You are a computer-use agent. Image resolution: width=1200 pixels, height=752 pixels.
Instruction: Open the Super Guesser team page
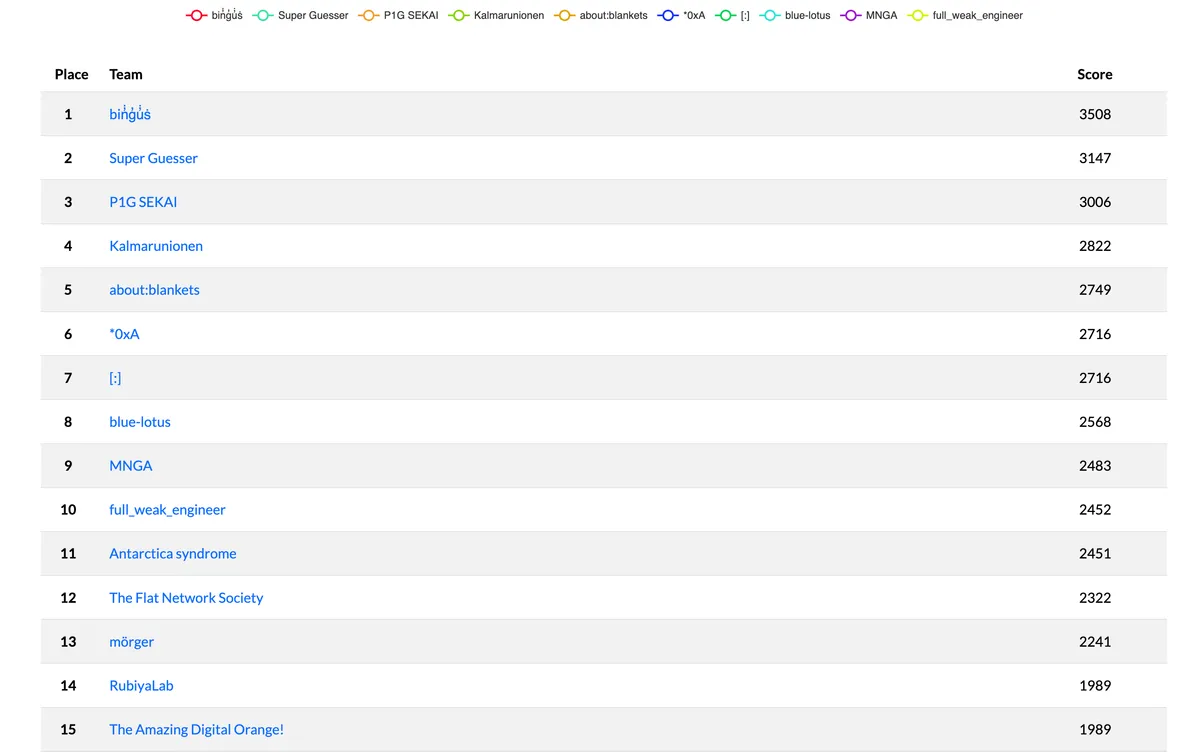153,158
